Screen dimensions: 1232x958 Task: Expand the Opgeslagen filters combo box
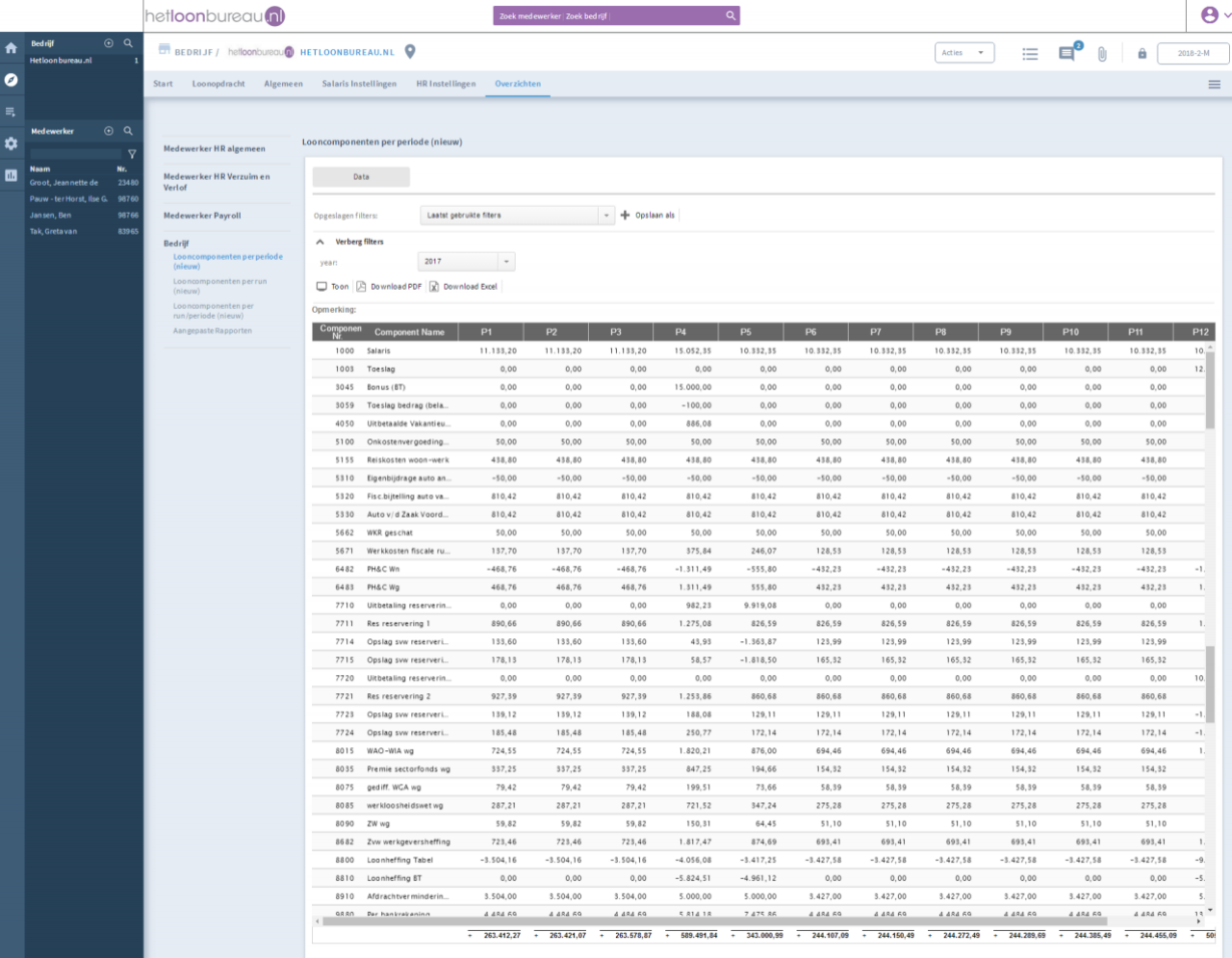[x=606, y=216]
